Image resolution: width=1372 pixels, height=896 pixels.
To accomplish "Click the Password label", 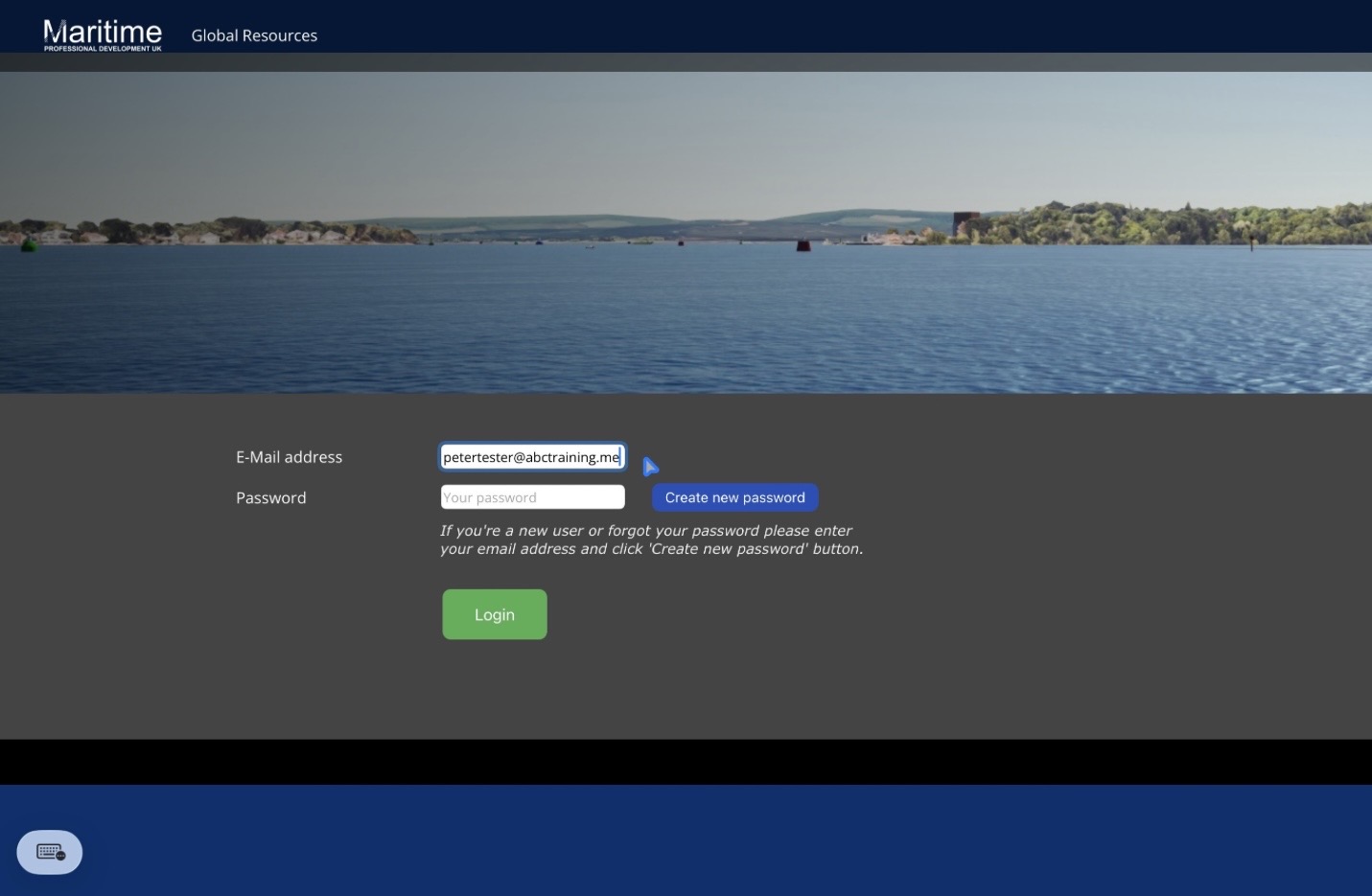I will click(270, 497).
